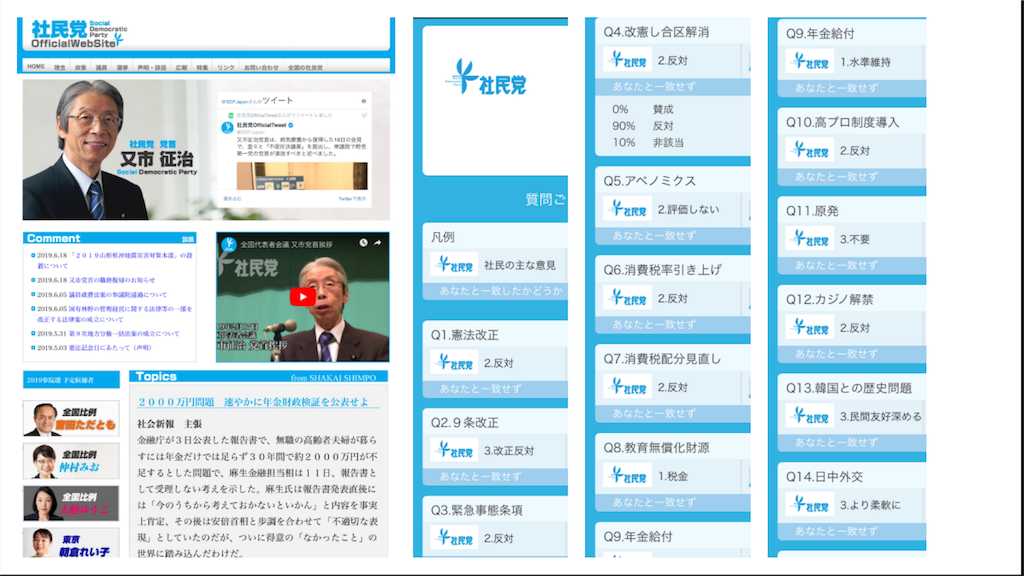The image size is (1024, 576).
Task: Click the 社民党 icon under Q8.教育無償化財源
Action: (628, 475)
